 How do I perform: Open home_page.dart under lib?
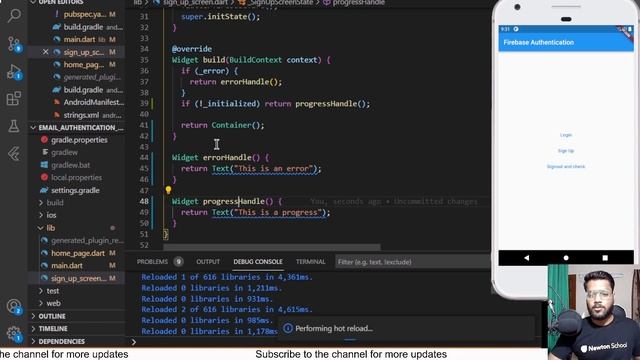[x=78, y=253]
